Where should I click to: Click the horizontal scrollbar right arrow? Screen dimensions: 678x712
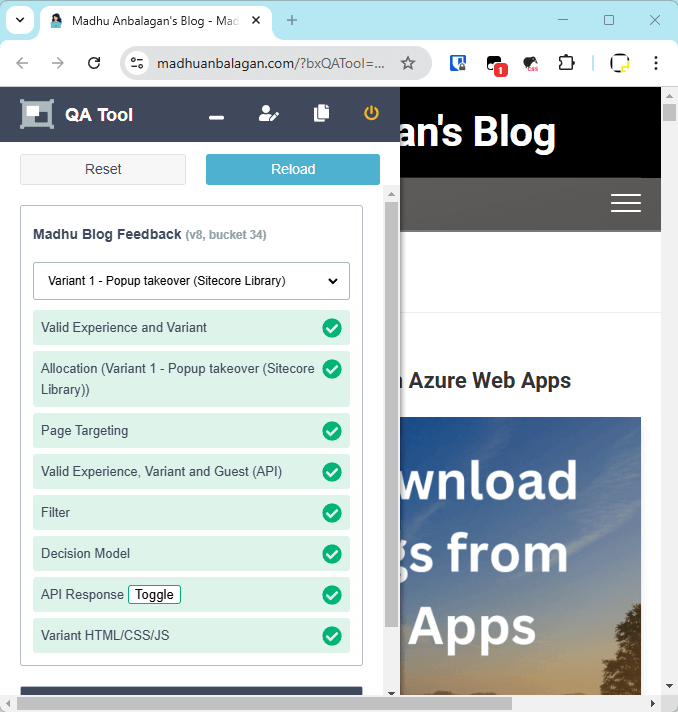pyautogui.click(x=653, y=703)
